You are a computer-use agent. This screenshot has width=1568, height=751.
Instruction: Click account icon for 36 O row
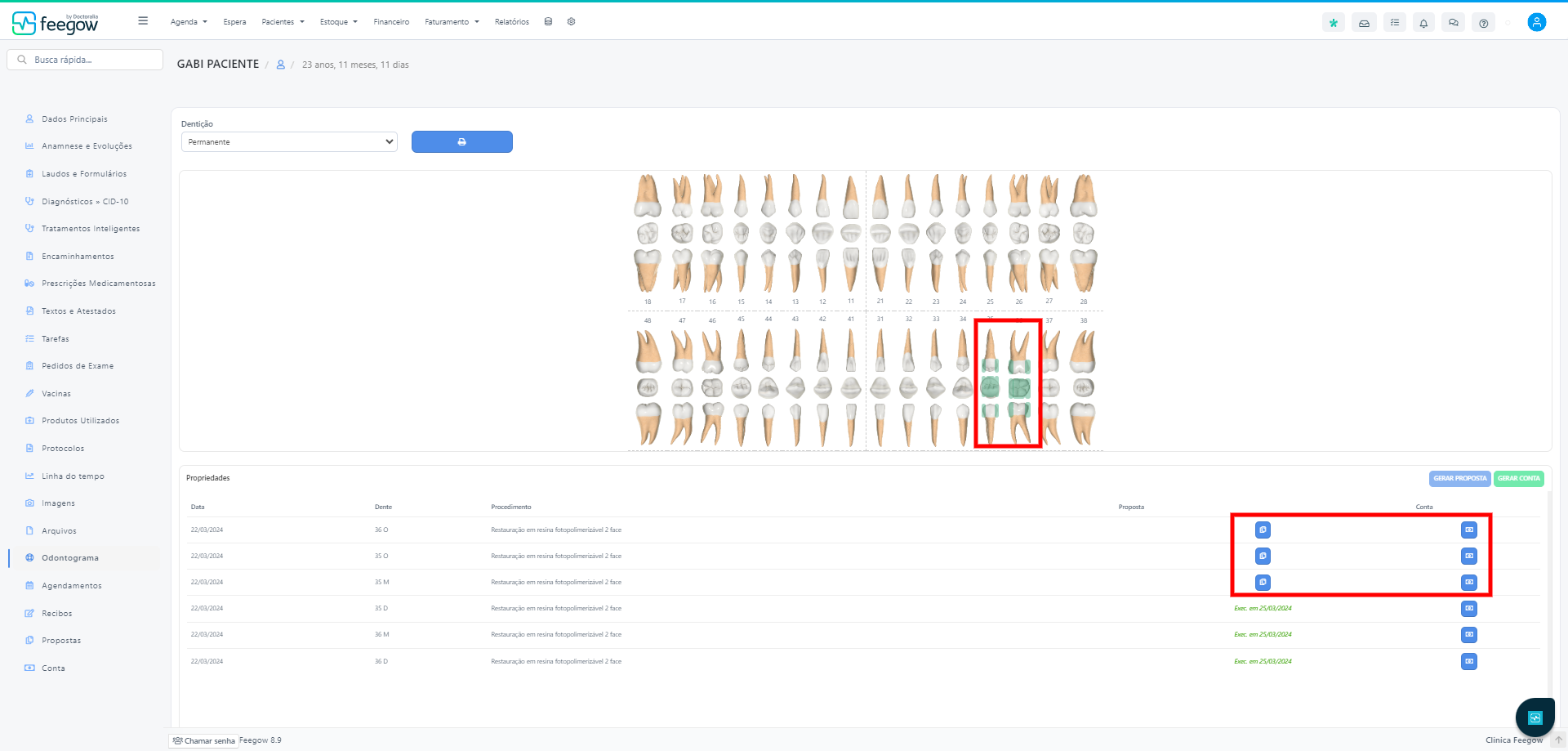click(1469, 530)
